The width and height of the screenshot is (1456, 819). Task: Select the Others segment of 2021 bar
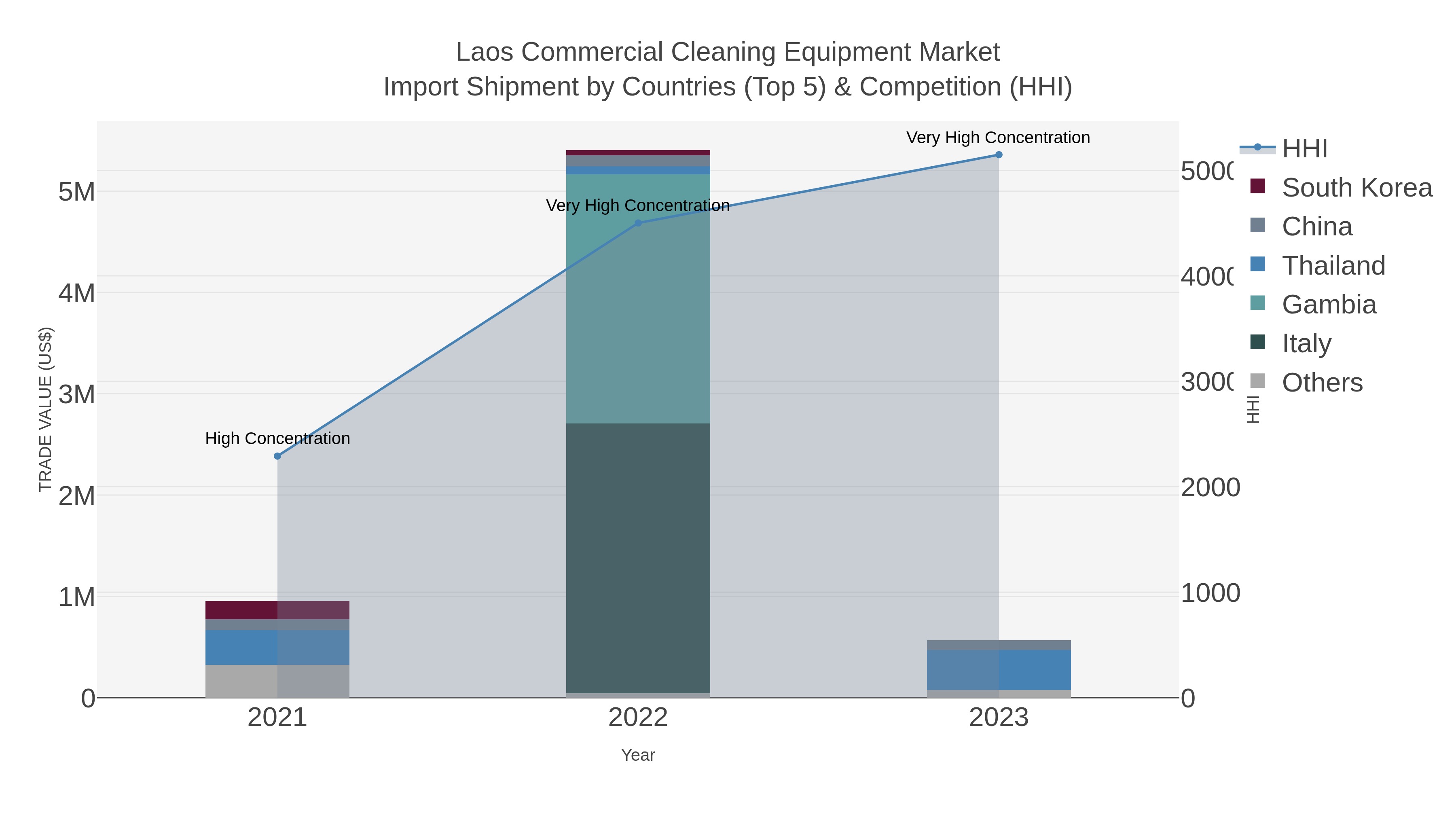(277, 681)
